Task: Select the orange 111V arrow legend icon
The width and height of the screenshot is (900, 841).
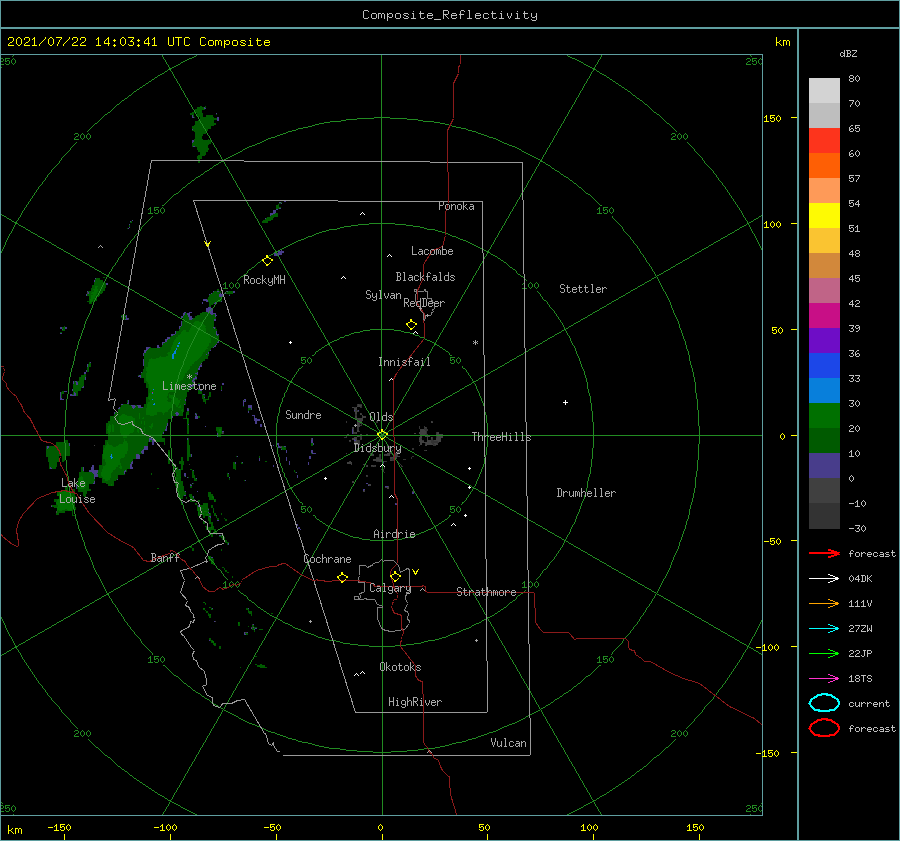Action: tap(824, 603)
